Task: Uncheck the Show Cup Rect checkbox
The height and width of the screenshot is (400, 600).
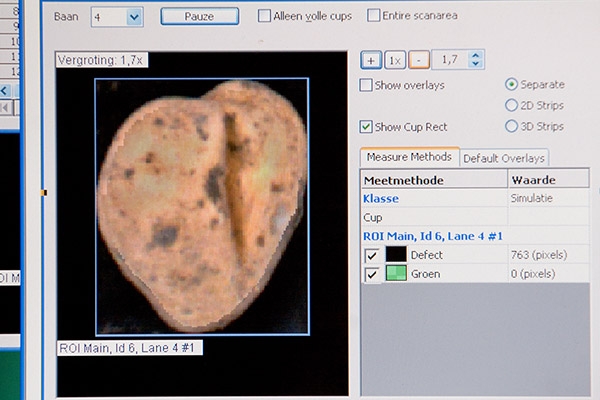Action: 367,127
